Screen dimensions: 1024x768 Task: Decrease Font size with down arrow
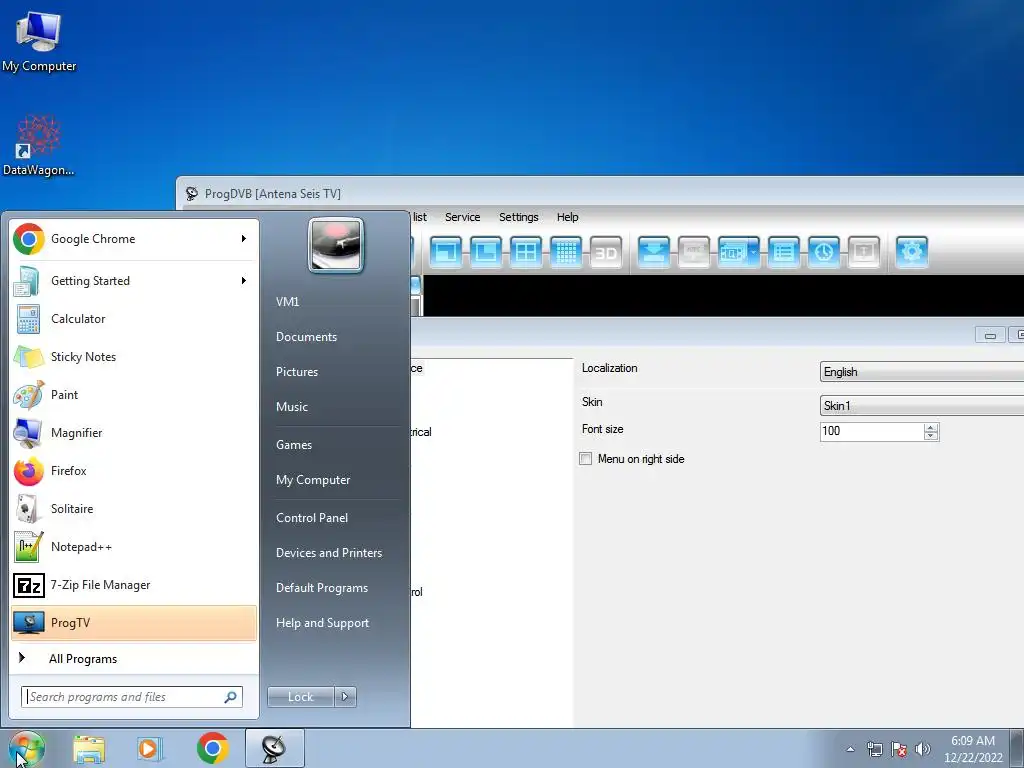931,436
